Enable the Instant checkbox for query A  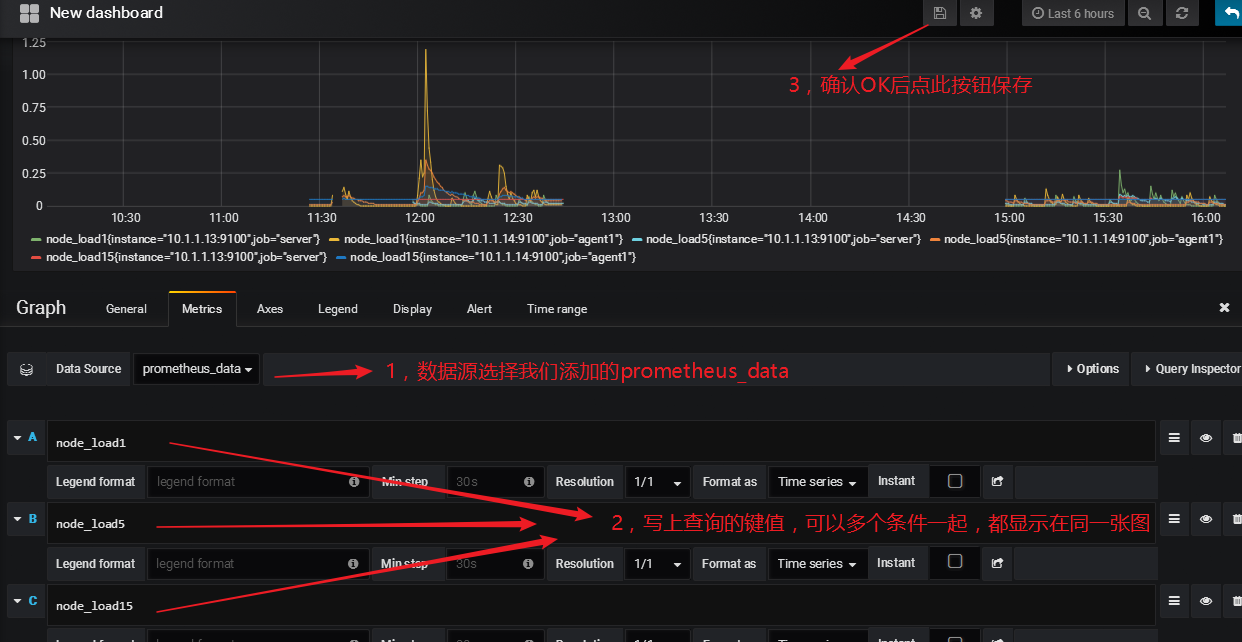tap(955, 481)
